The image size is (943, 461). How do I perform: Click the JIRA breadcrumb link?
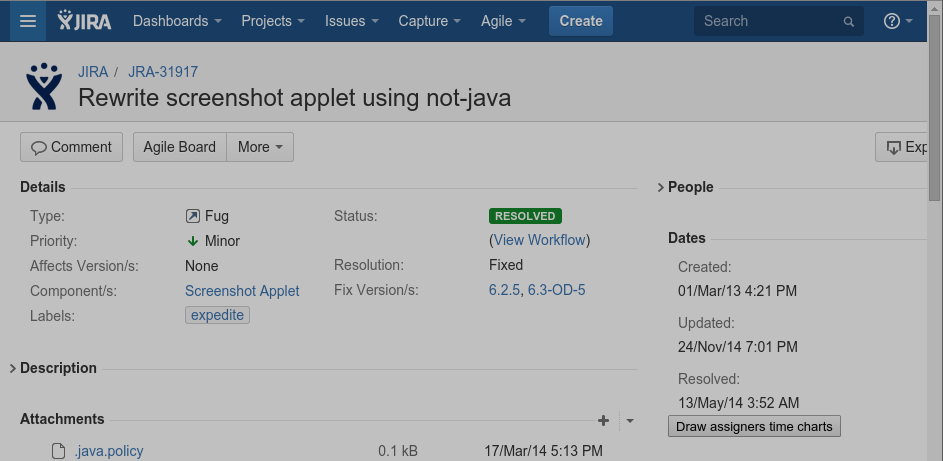(x=93, y=72)
